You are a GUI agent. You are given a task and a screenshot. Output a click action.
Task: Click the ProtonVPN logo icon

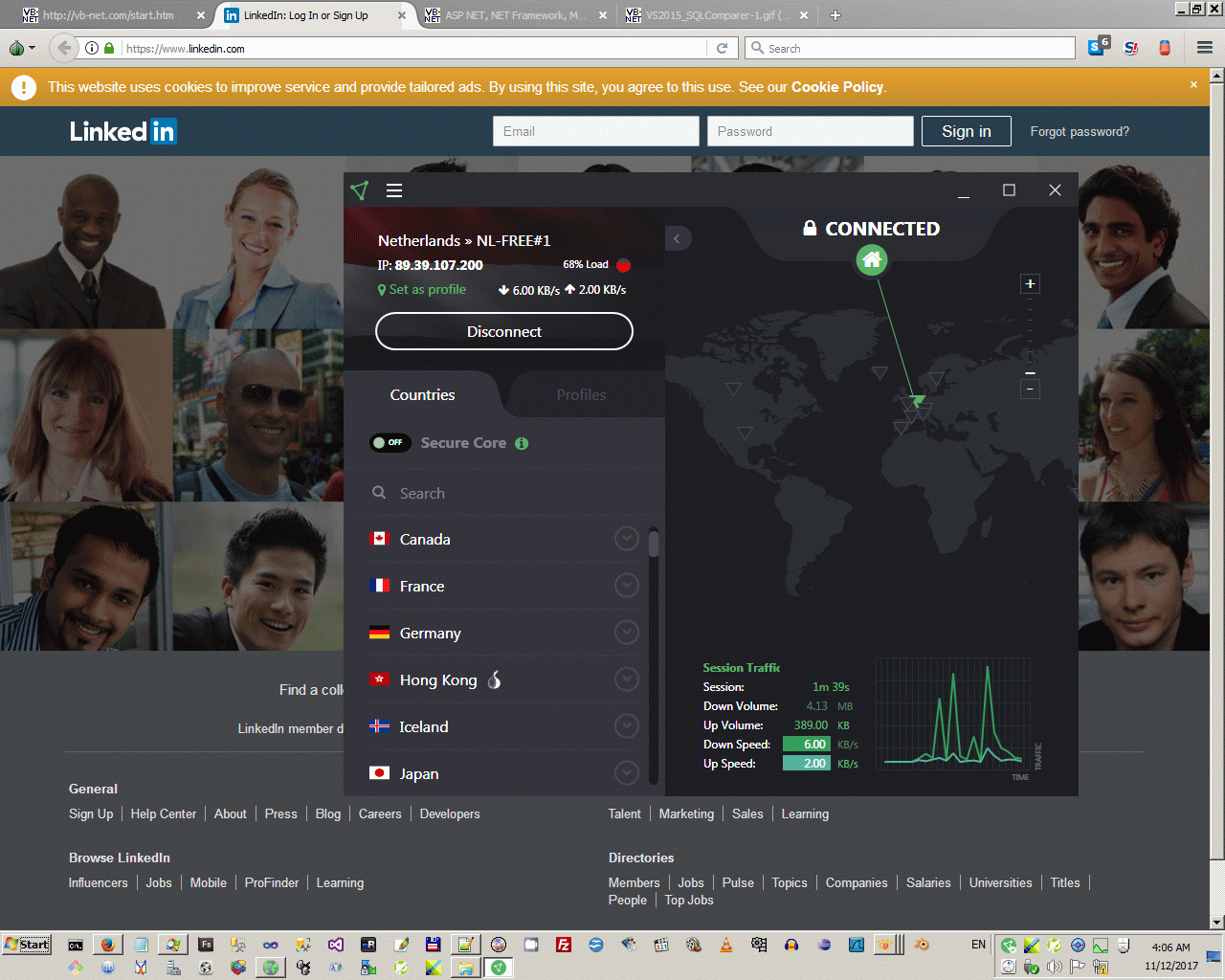[x=360, y=190]
